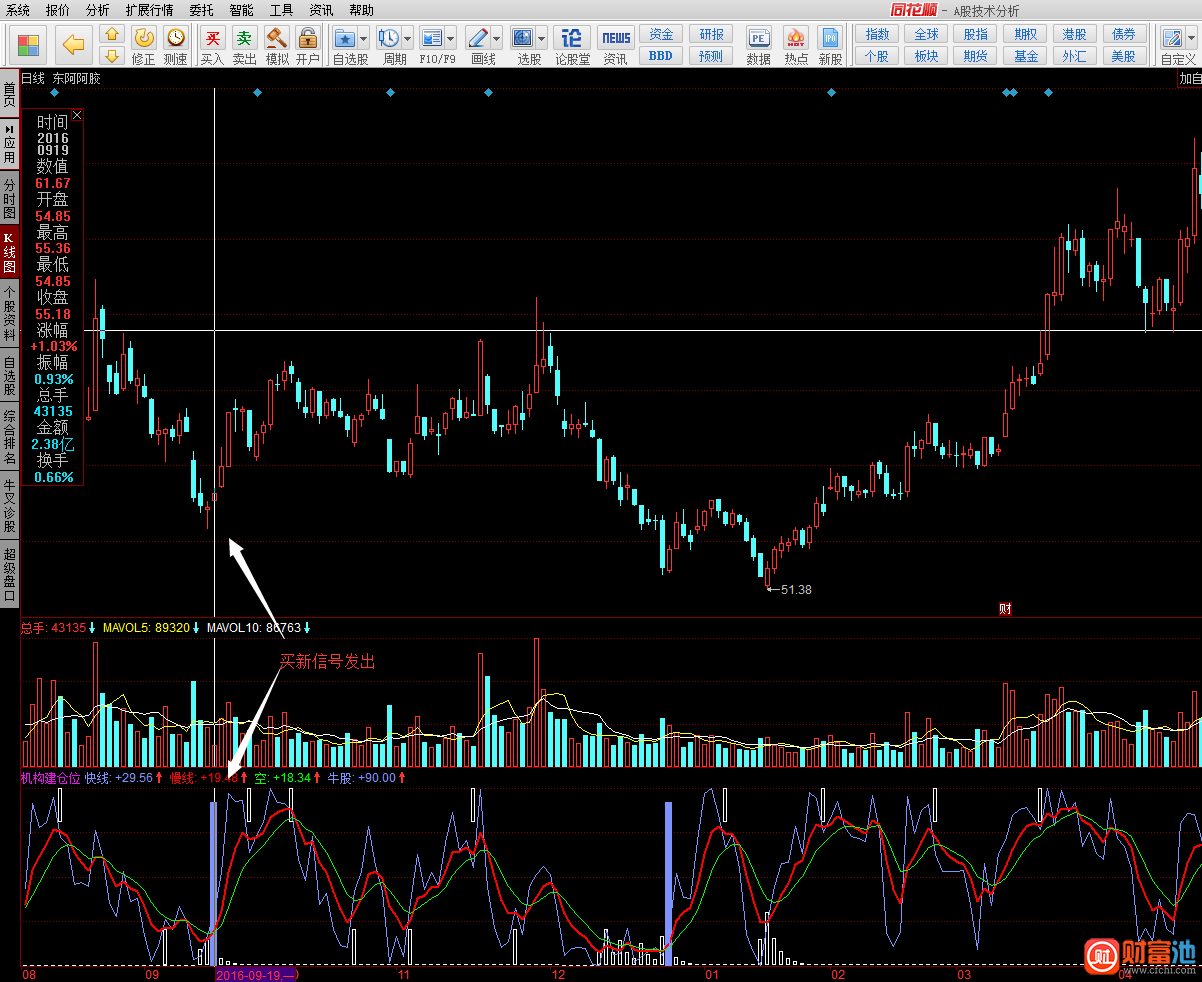Open the NEWS 资讯 icon

pos(616,38)
